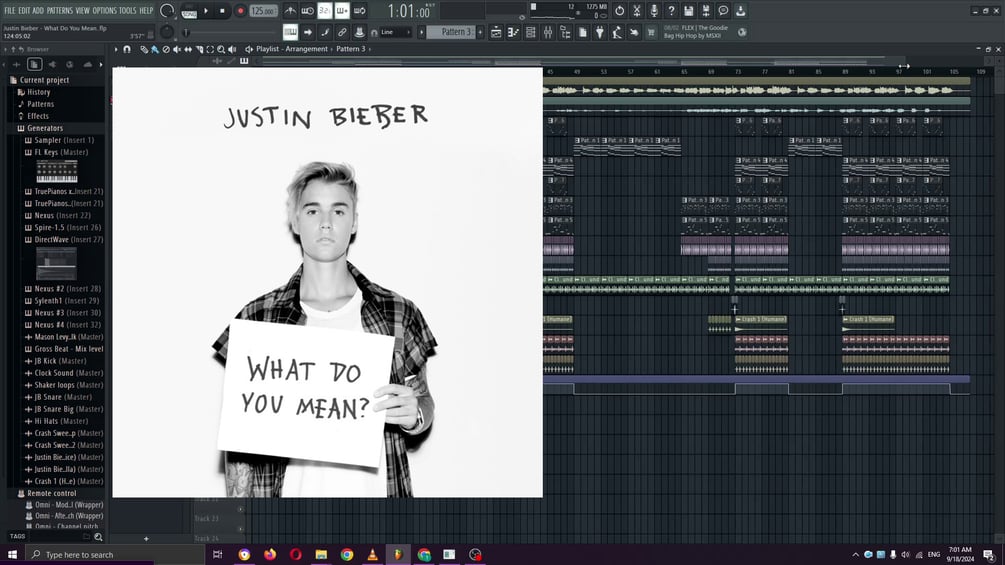Open the Pattern 3 selector
Viewport: 1005px width, 565px height.
tap(451, 32)
